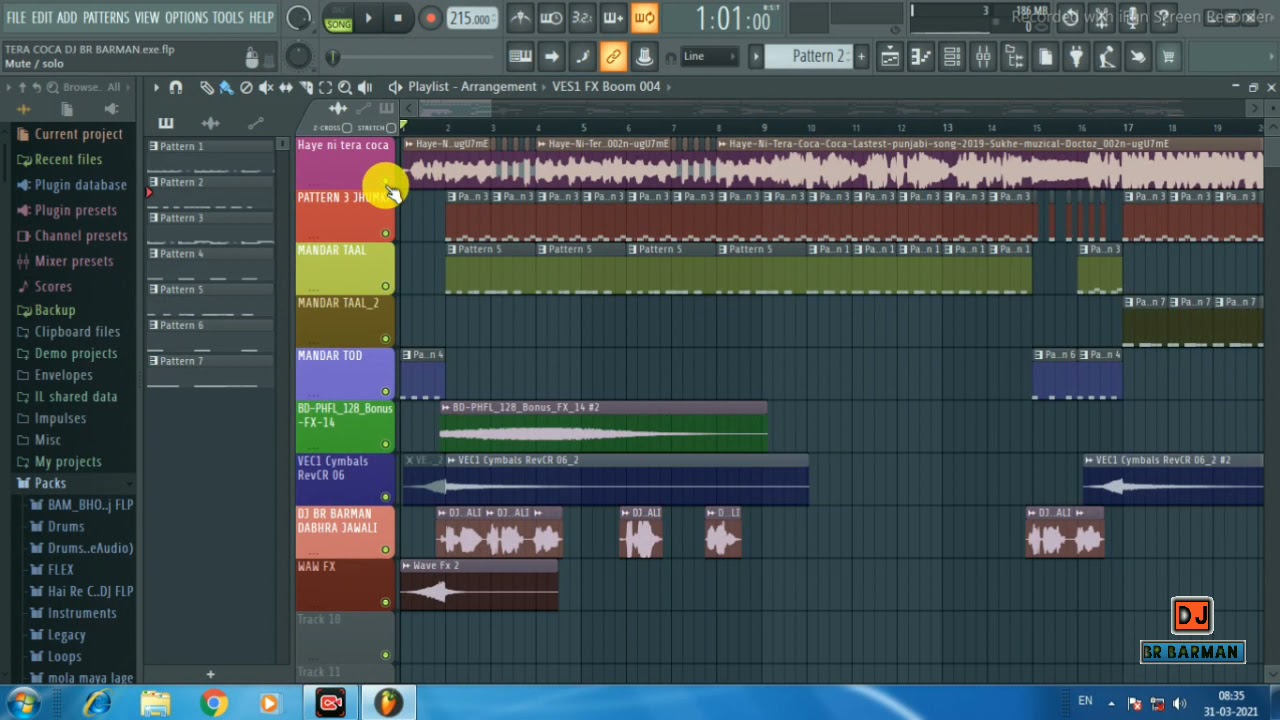
Task: Adjust the master volume knob
Action: (x=298, y=18)
